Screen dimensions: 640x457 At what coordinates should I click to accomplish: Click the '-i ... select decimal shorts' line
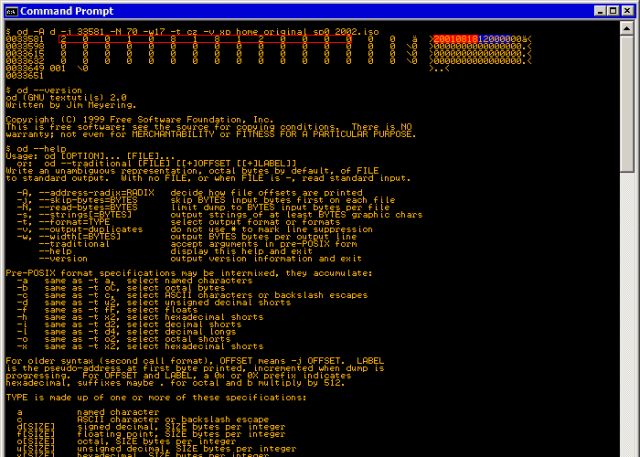tap(129, 324)
